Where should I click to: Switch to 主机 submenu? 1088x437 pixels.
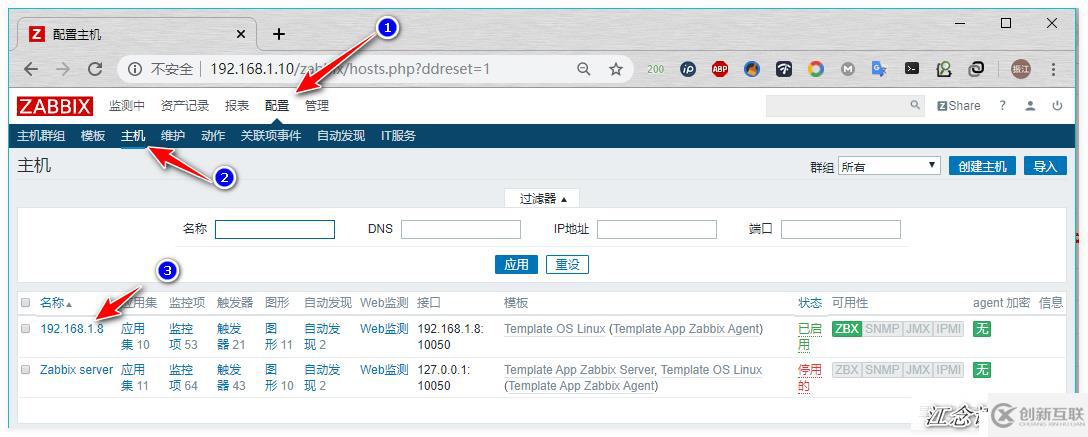click(x=133, y=136)
